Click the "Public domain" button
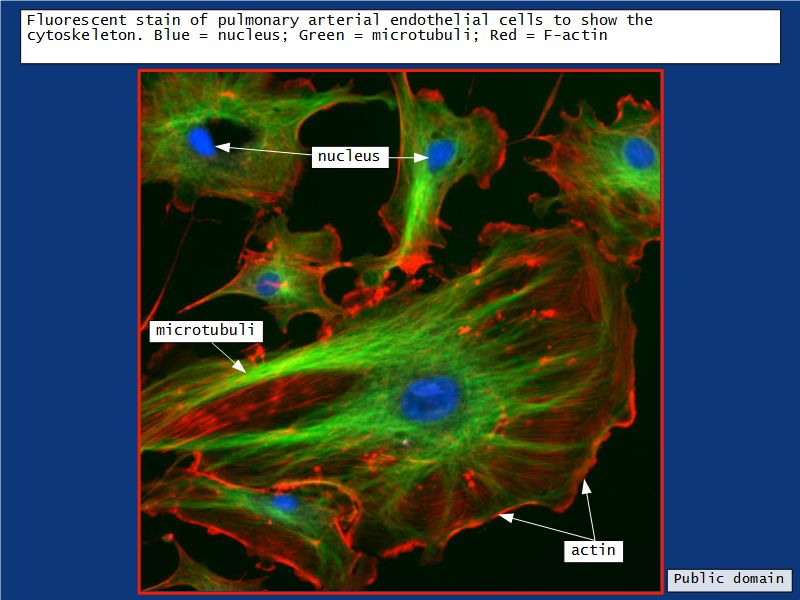The width and height of the screenshot is (800, 600). [x=729, y=580]
